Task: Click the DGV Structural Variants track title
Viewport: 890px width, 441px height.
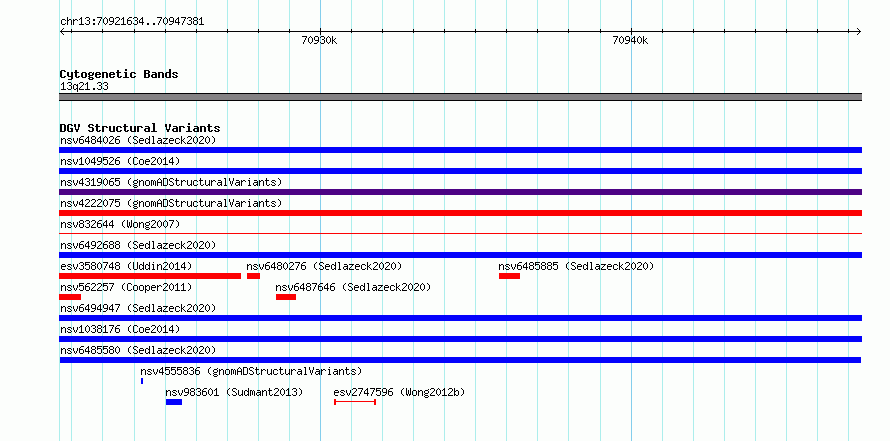Action: (140, 128)
